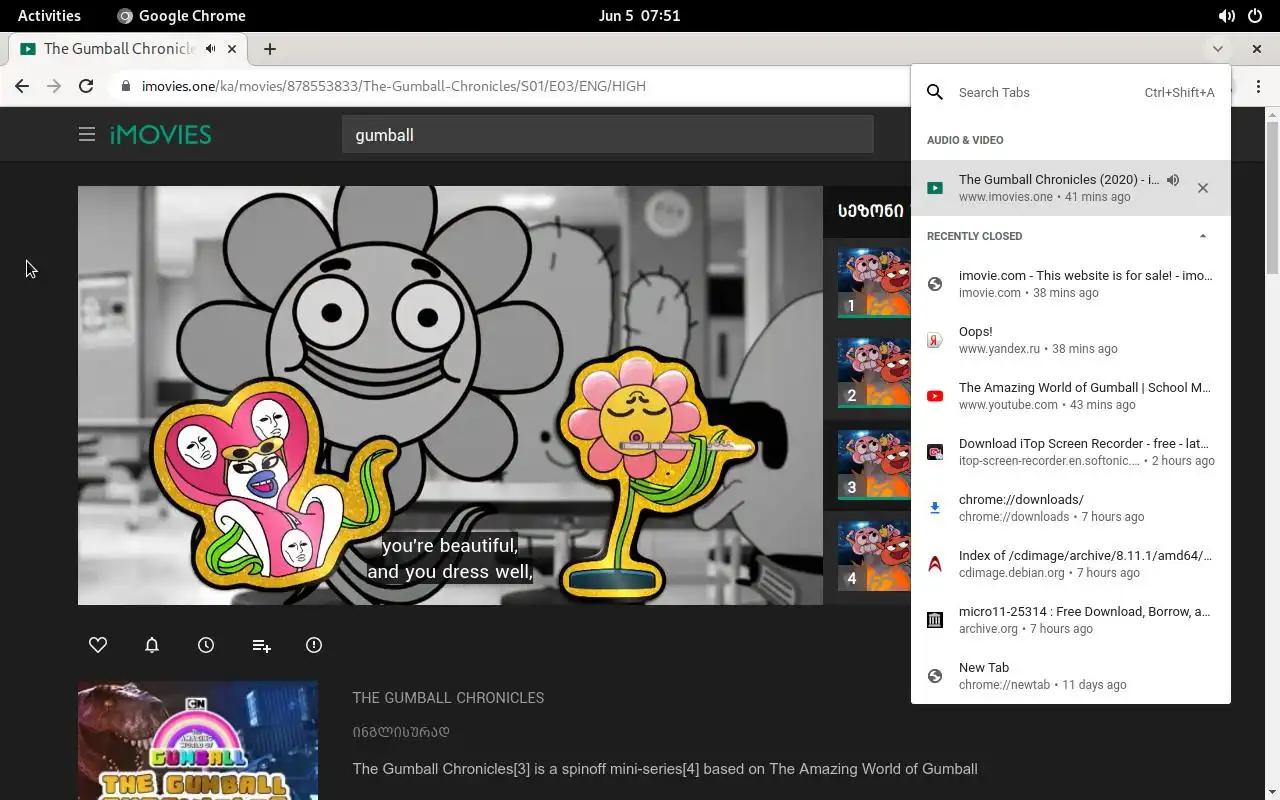Click the gumball search field
Image resolution: width=1280 pixels, height=800 pixels.
point(608,135)
